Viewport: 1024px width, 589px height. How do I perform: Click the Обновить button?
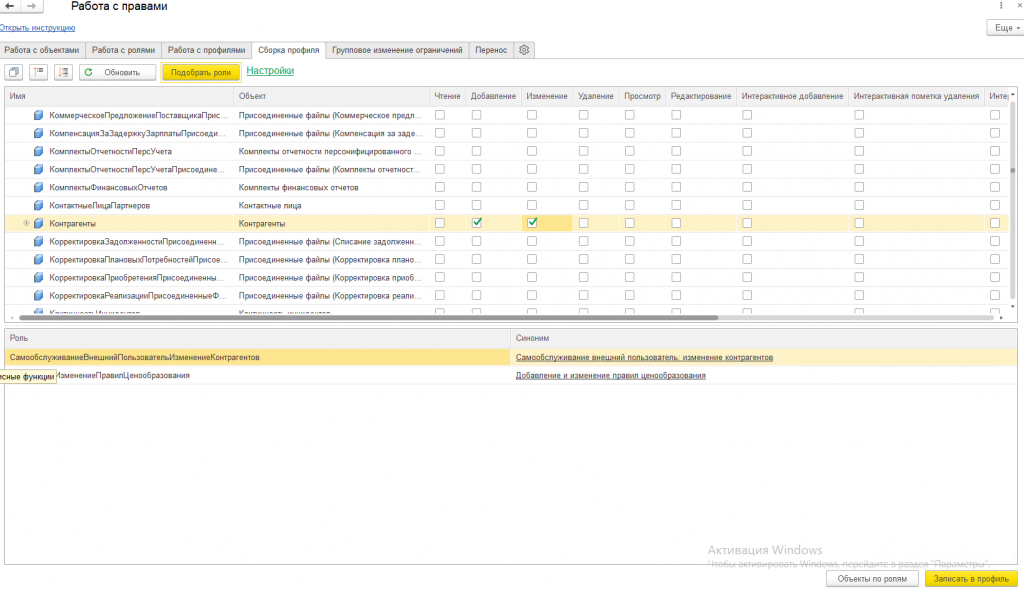118,72
